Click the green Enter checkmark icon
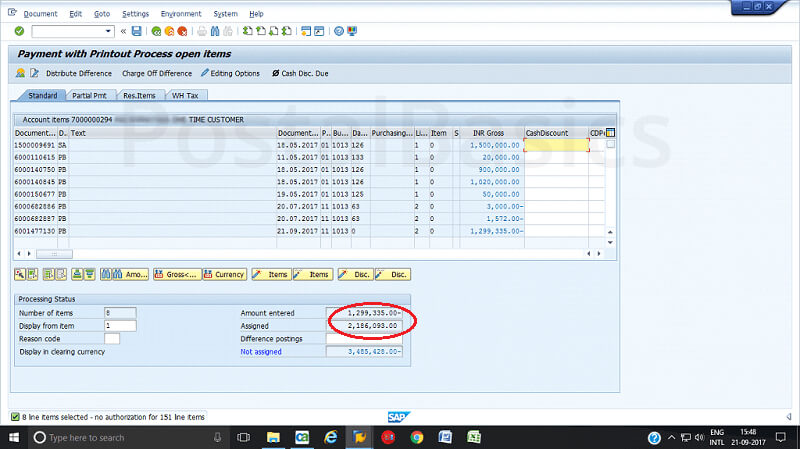 (19, 31)
